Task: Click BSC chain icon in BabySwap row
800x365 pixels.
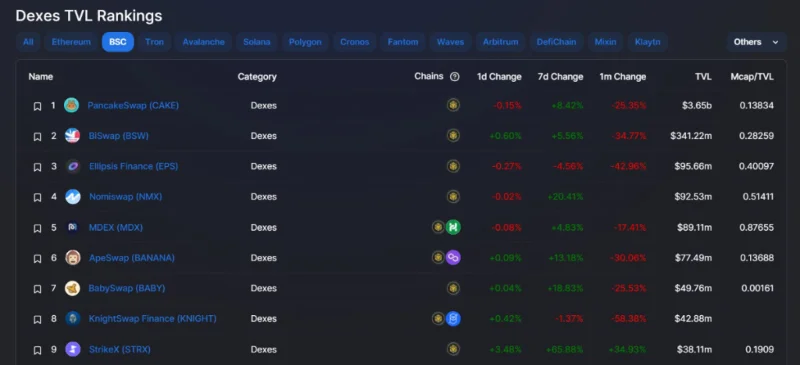Action: [x=453, y=288]
